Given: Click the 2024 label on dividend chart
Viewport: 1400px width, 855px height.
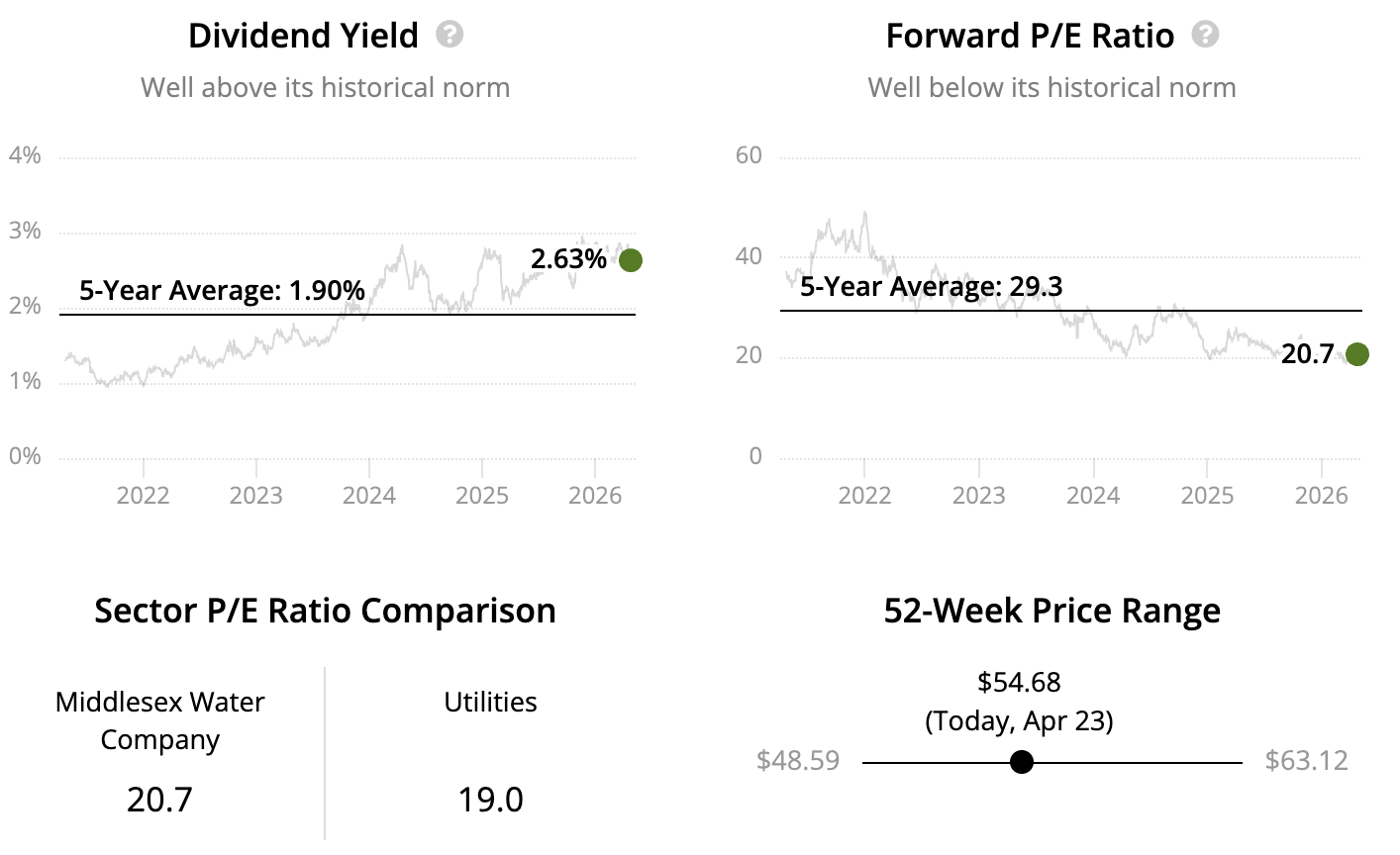Looking at the screenshot, I should (x=369, y=495).
